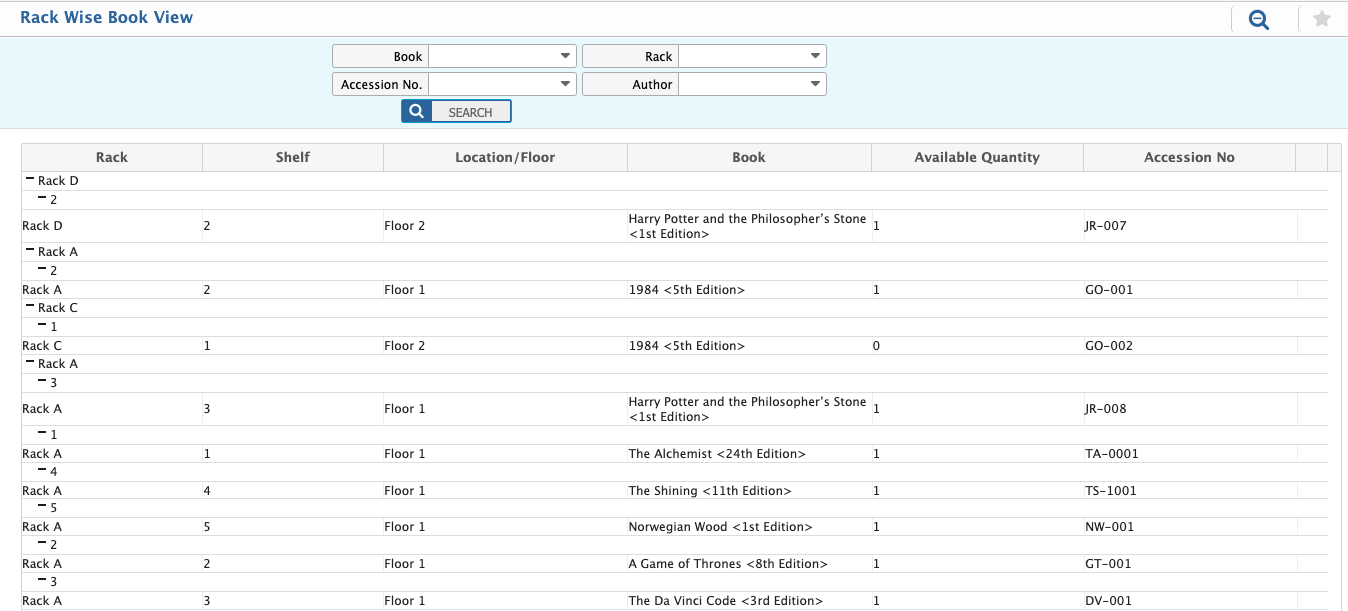Collapse shelf 2 under Rack D

(x=42, y=199)
